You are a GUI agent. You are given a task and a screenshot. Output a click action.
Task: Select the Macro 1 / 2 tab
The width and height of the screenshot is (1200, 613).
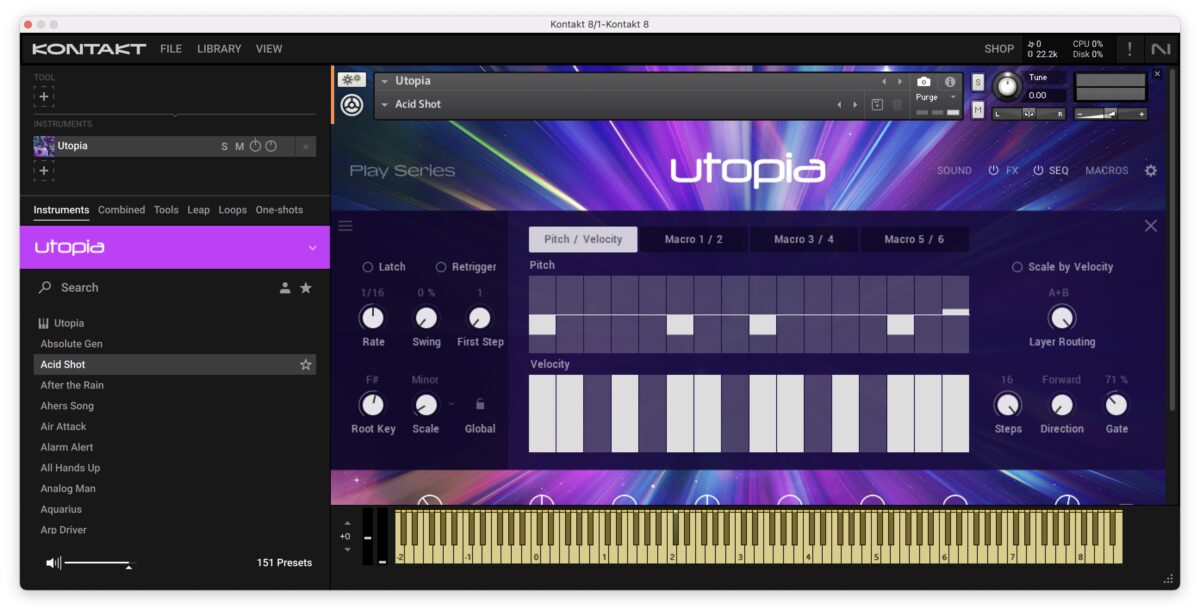tap(693, 239)
